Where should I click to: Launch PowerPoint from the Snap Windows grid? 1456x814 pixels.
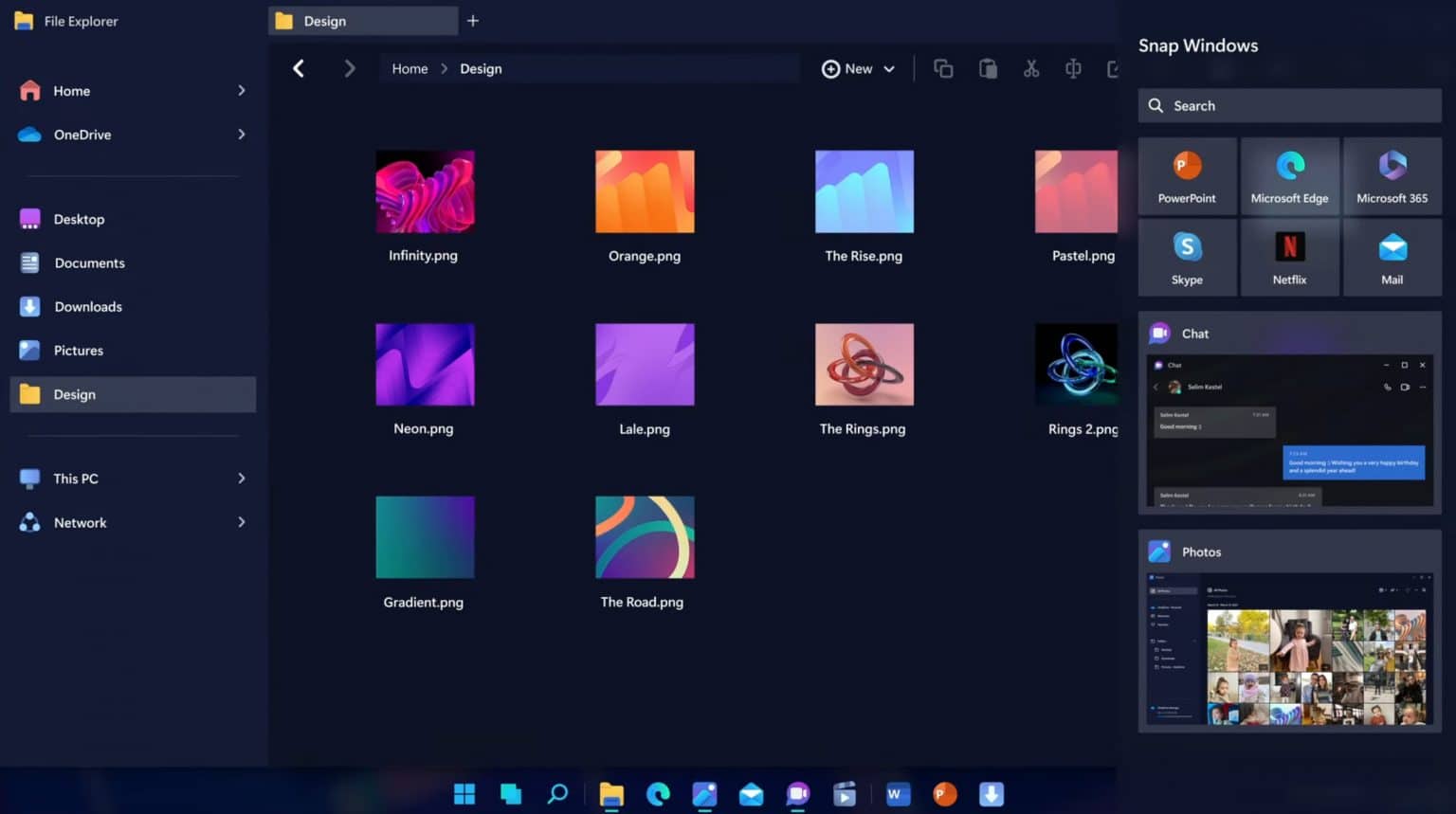1187,175
